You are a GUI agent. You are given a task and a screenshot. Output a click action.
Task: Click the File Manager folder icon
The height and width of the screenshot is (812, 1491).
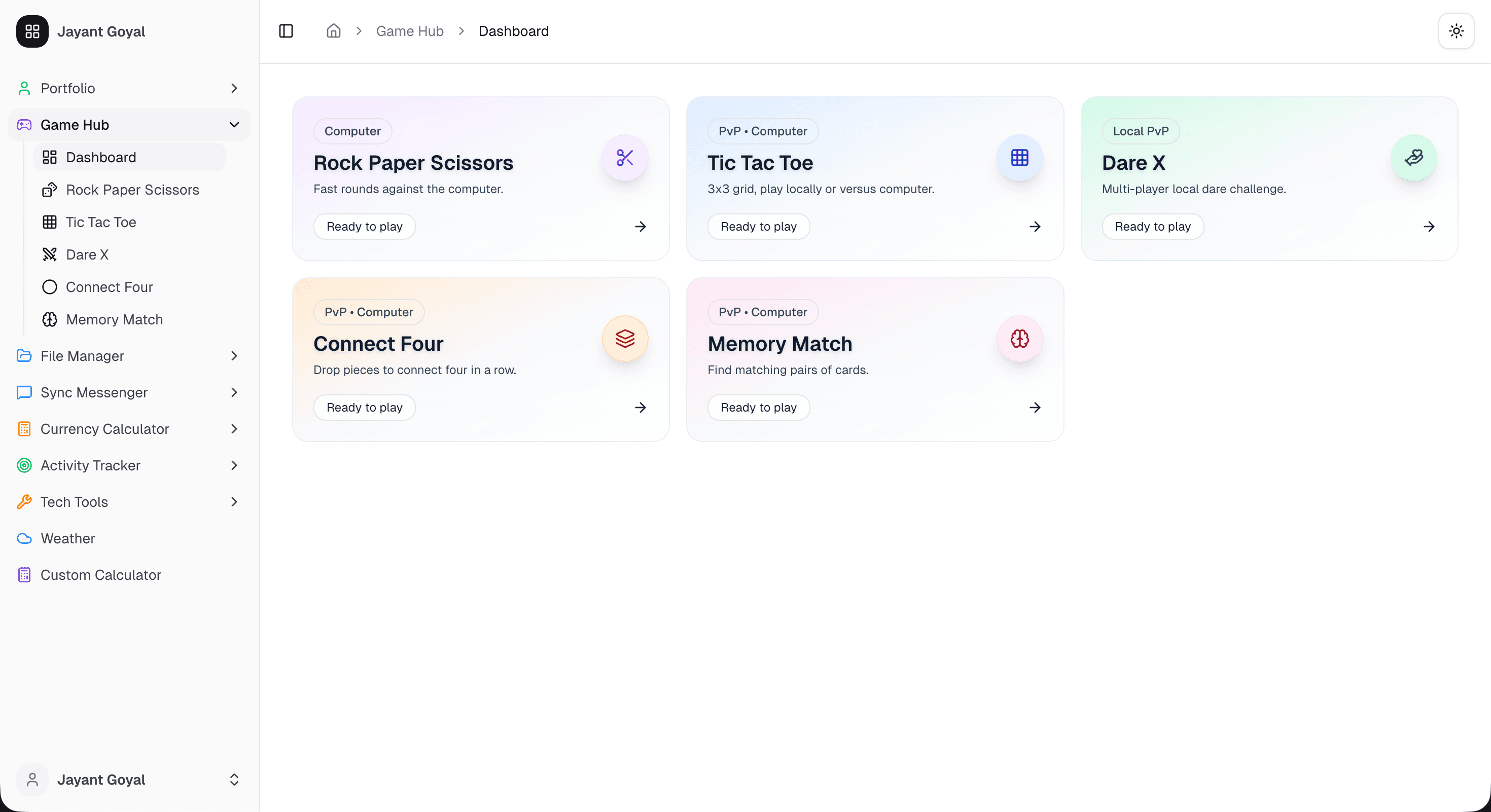pyautogui.click(x=24, y=356)
